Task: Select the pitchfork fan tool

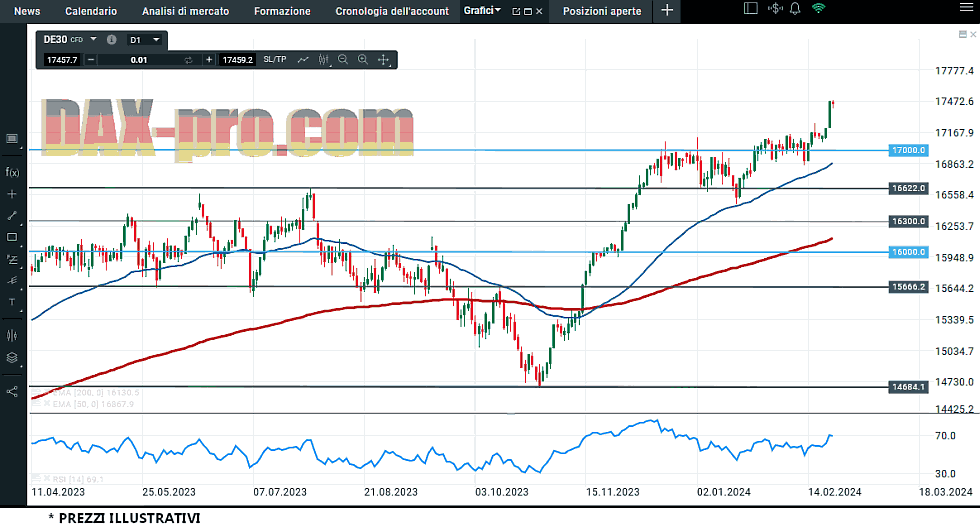Action: click(x=12, y=281)
